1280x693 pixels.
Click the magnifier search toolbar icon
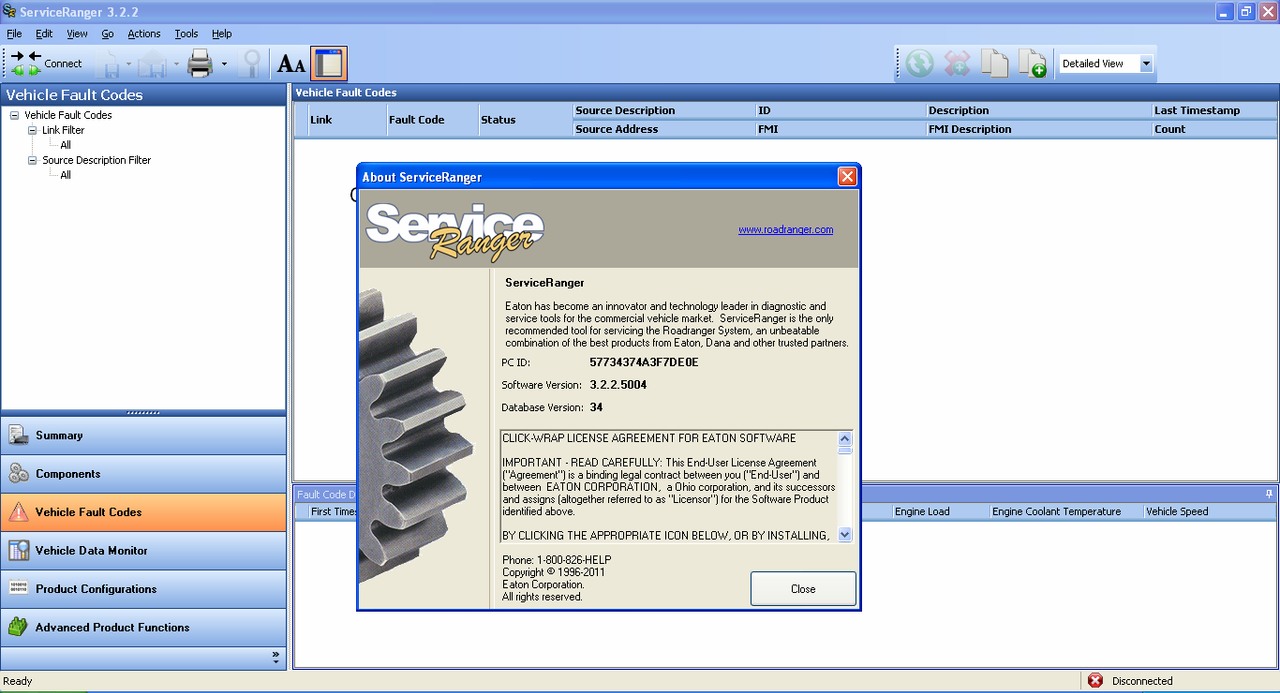tap(253, 64)
